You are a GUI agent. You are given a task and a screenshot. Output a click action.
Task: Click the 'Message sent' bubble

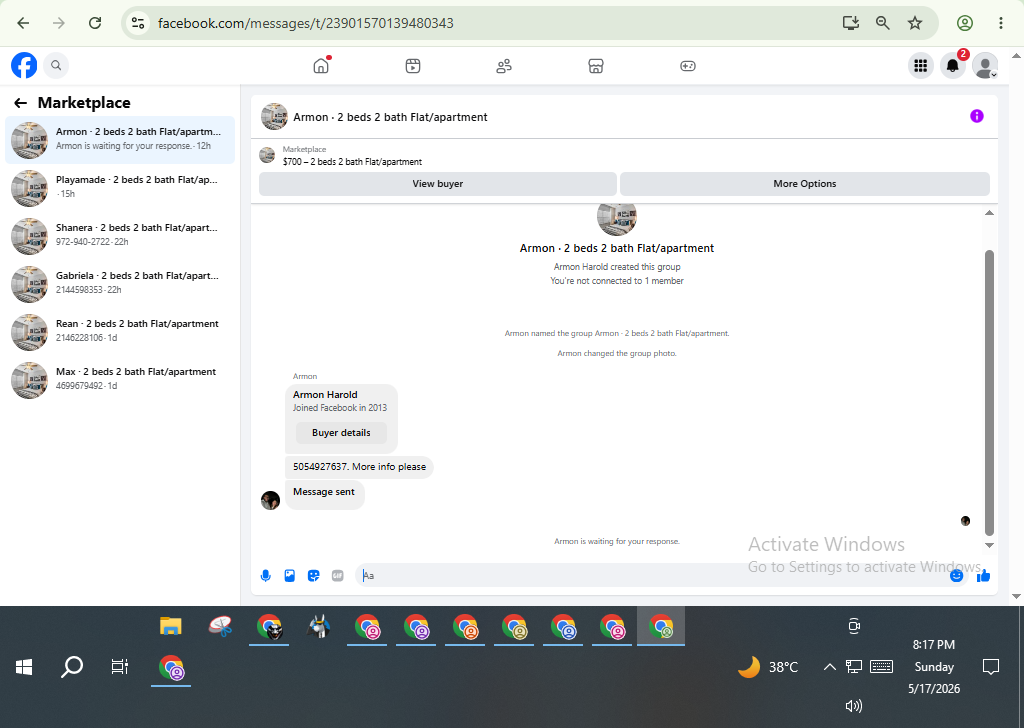point(325,494)
